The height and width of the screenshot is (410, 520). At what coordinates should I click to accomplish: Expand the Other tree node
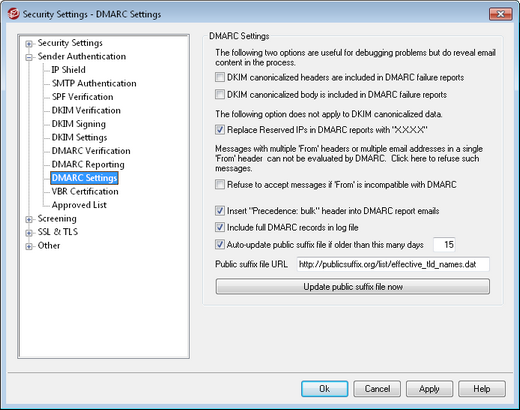tap(29, 246)
